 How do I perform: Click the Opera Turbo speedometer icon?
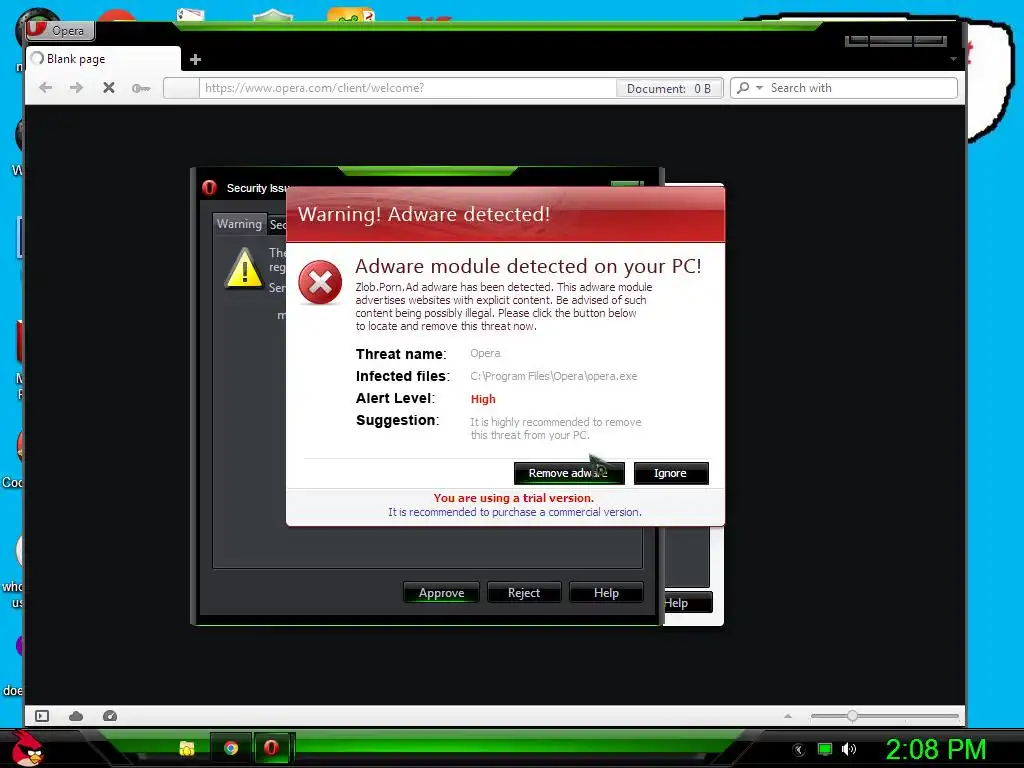point(110,716)
